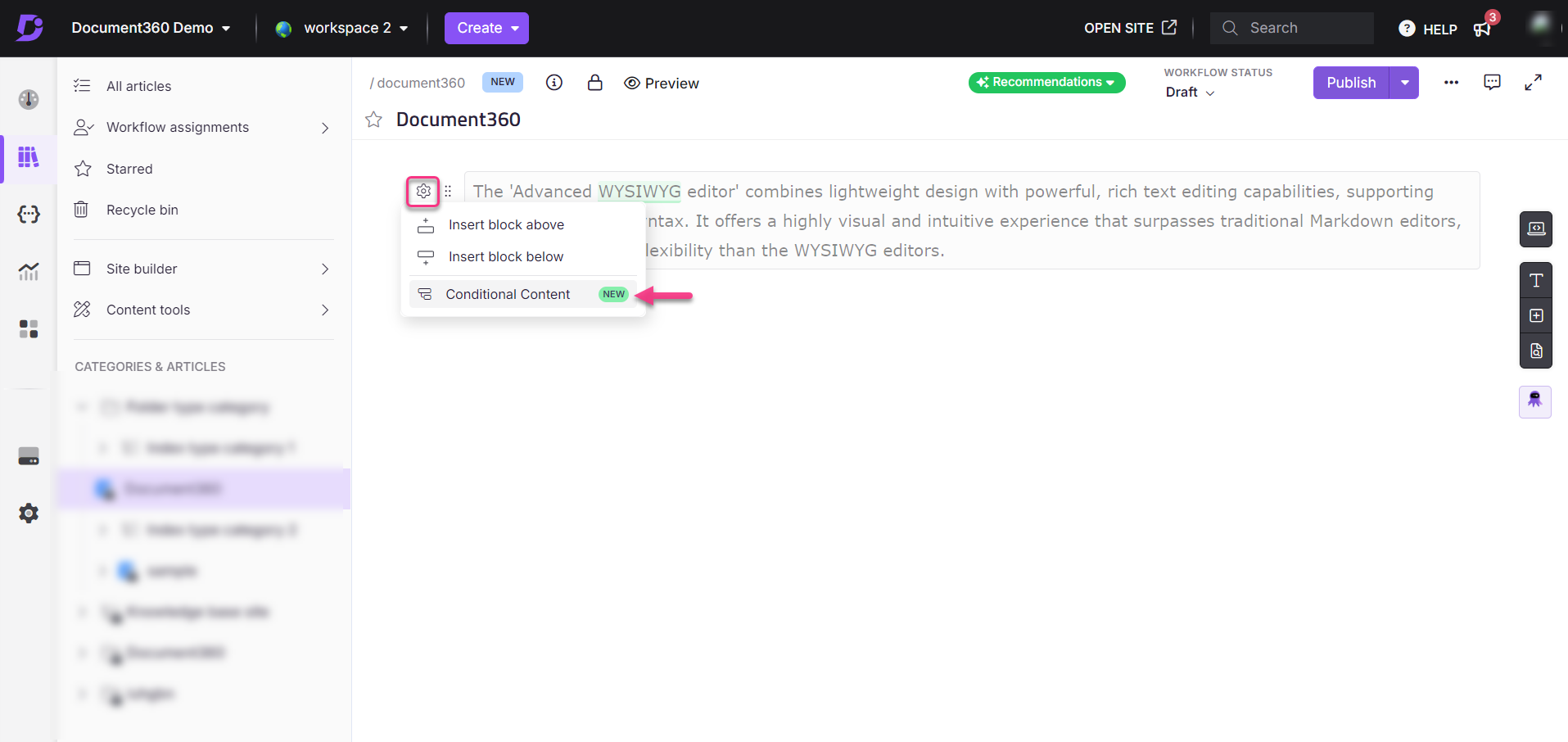Click the article title Document360

(459, 120)
